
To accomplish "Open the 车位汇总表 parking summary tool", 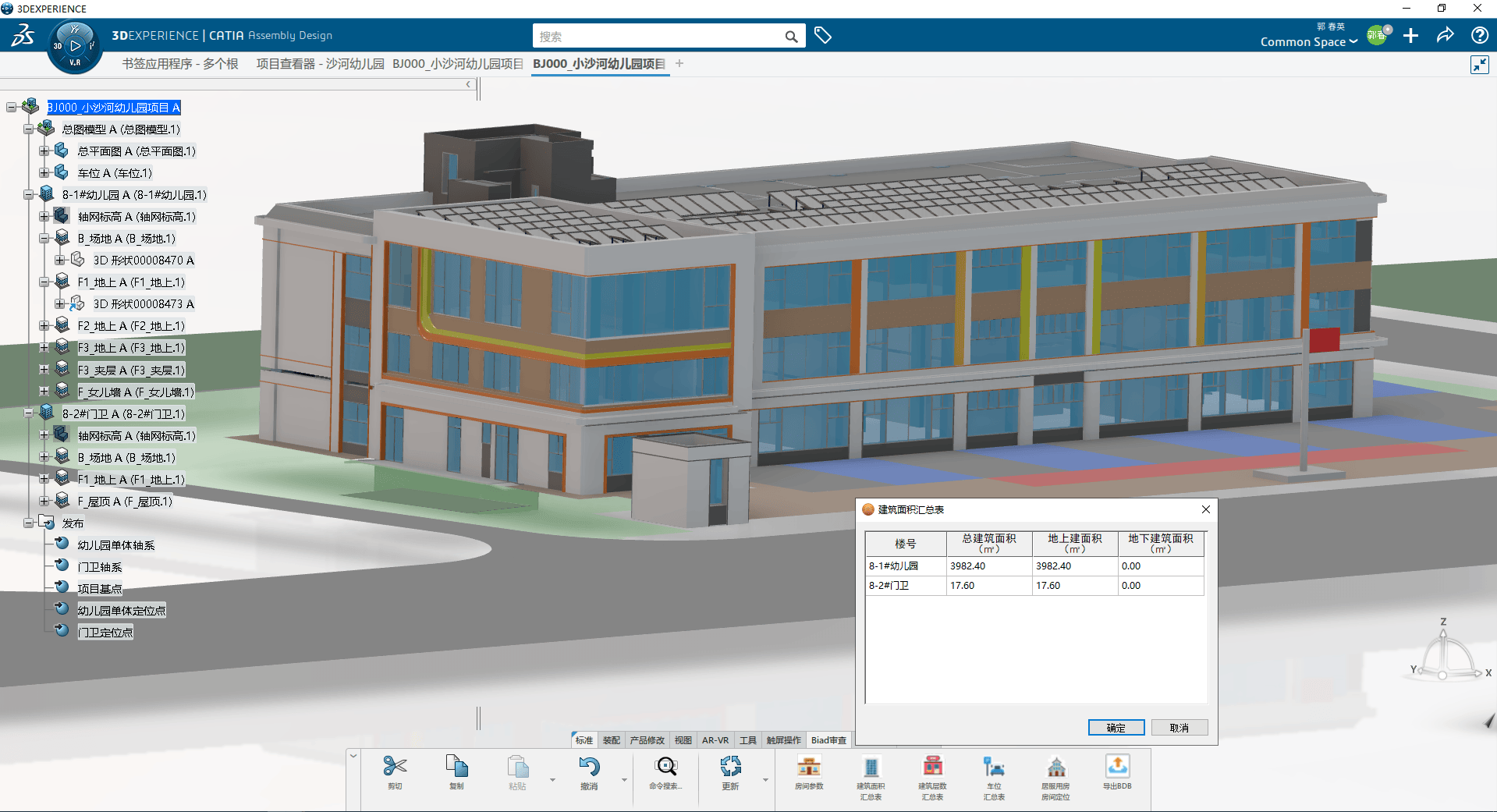I will [994, 768].
